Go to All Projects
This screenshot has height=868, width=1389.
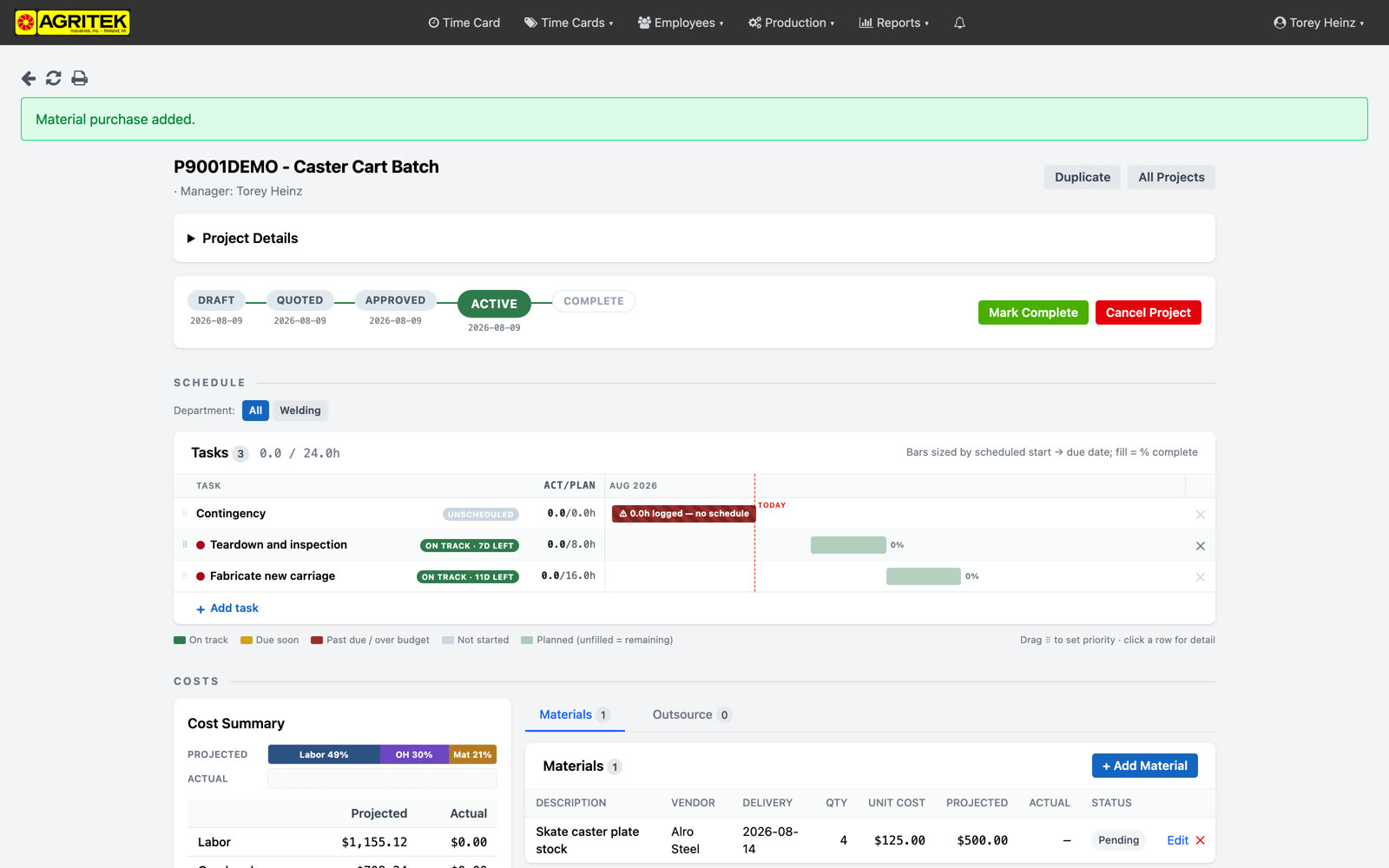(1171, 177)
